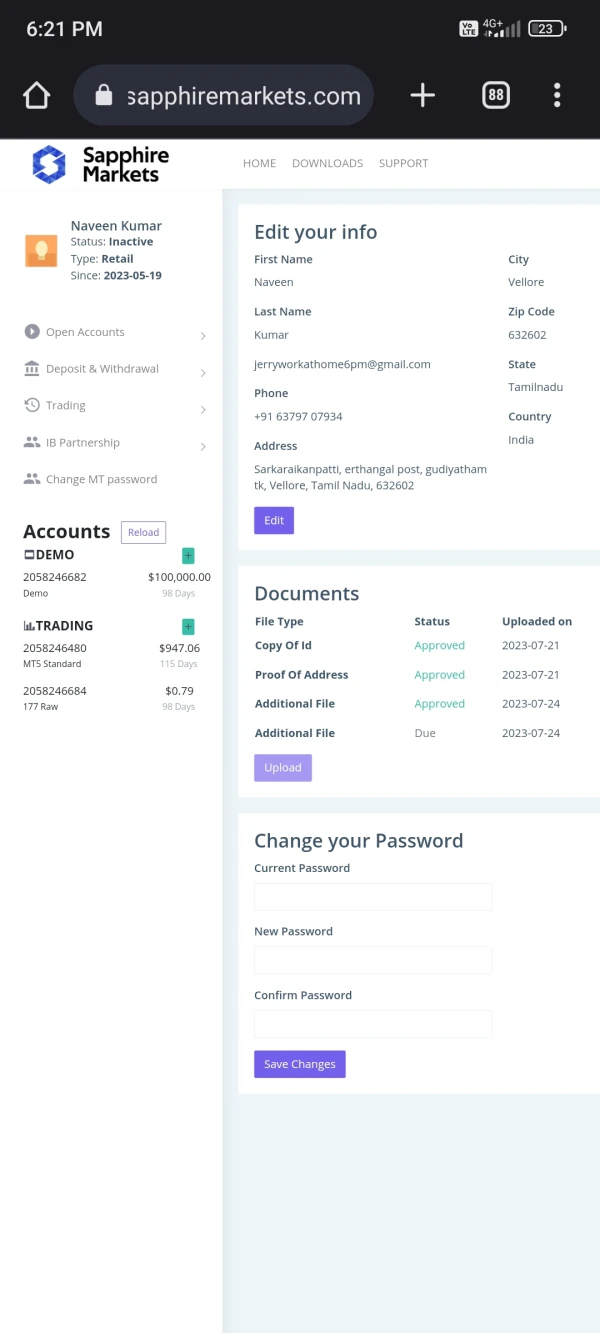Click the Due status of Additional File
The width and height of the screenshot is (600, 1333).
point(425,733)
